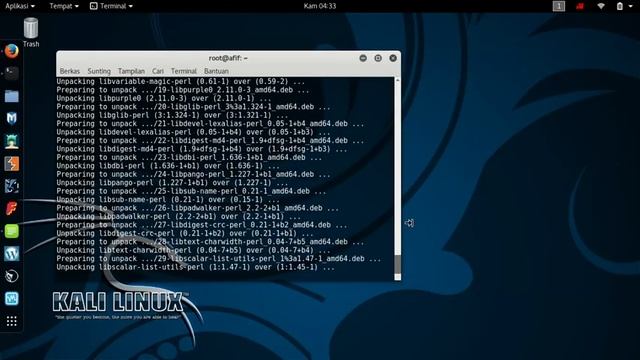This screenshot has width=640, height=360.
Task: Click line 'Unpacking libsub-name-perl (0.21-1)'
Action: [x=168, y=200]
